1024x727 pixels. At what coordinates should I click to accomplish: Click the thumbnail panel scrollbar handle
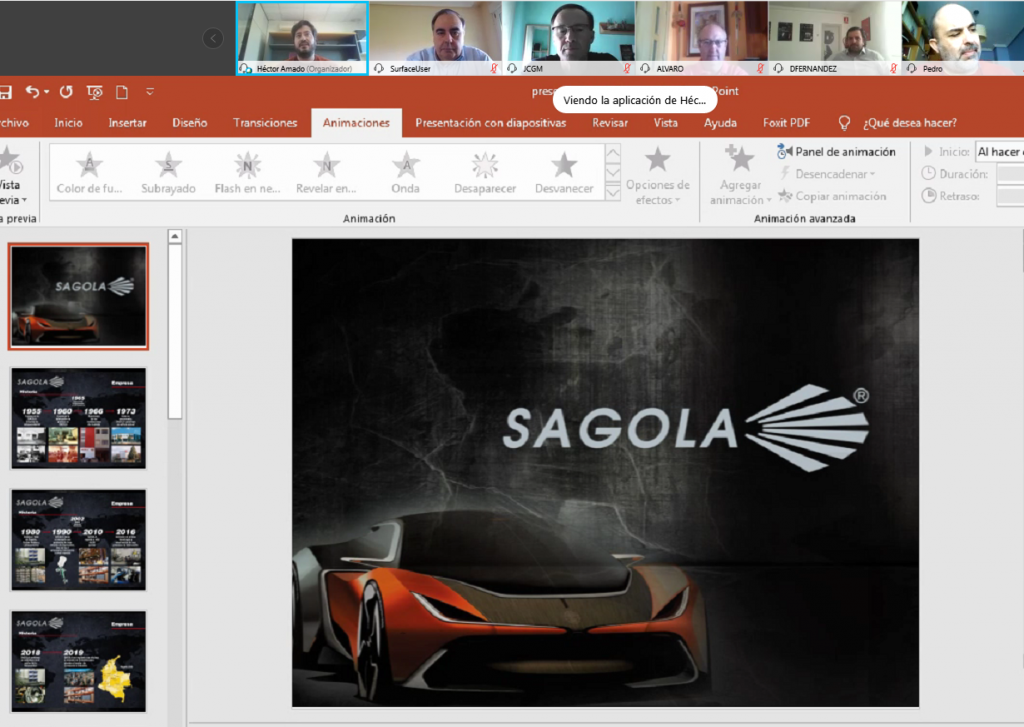[175, 331]
